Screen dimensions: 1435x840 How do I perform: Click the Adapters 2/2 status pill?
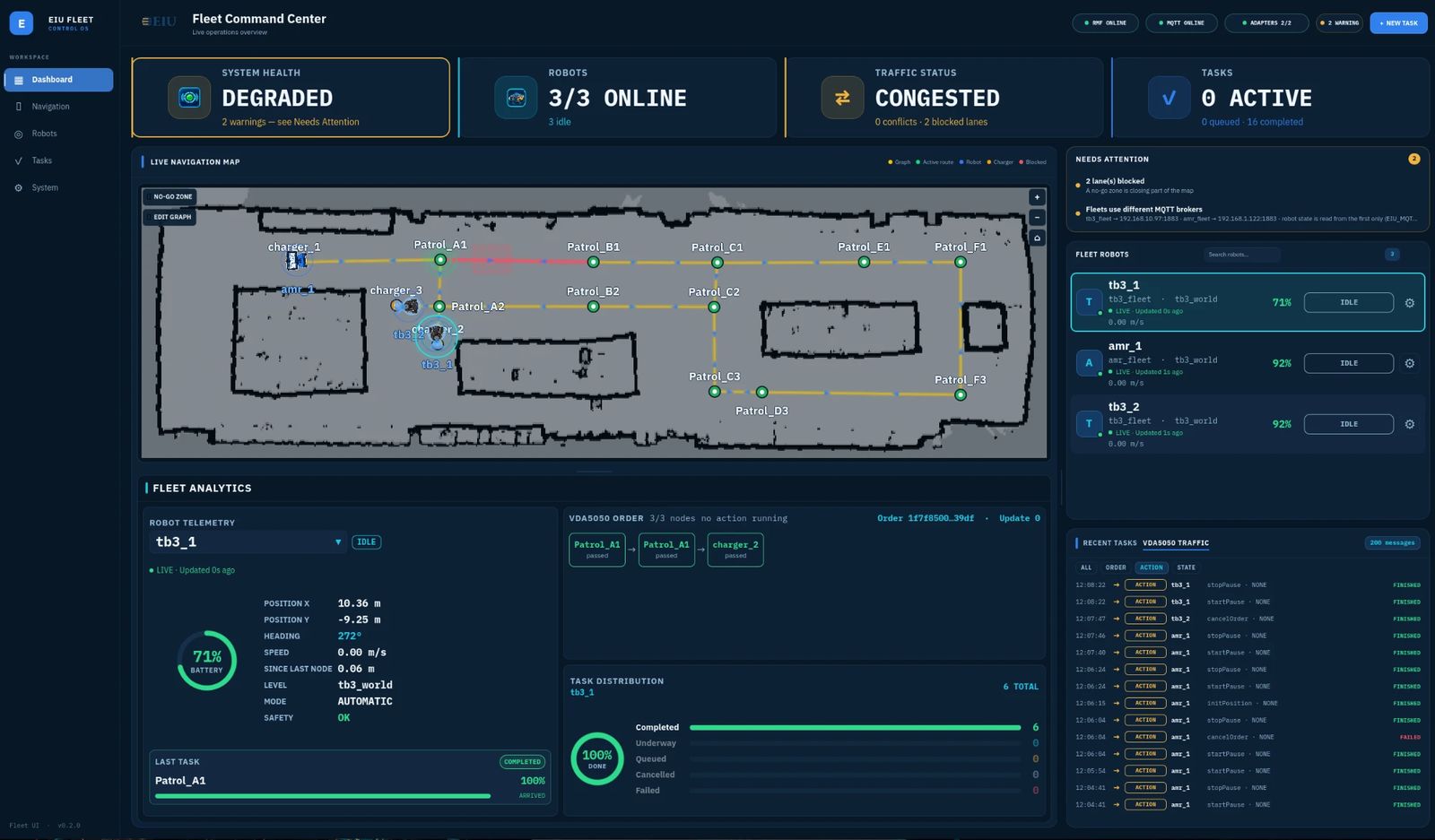[x=1266, y=23]
